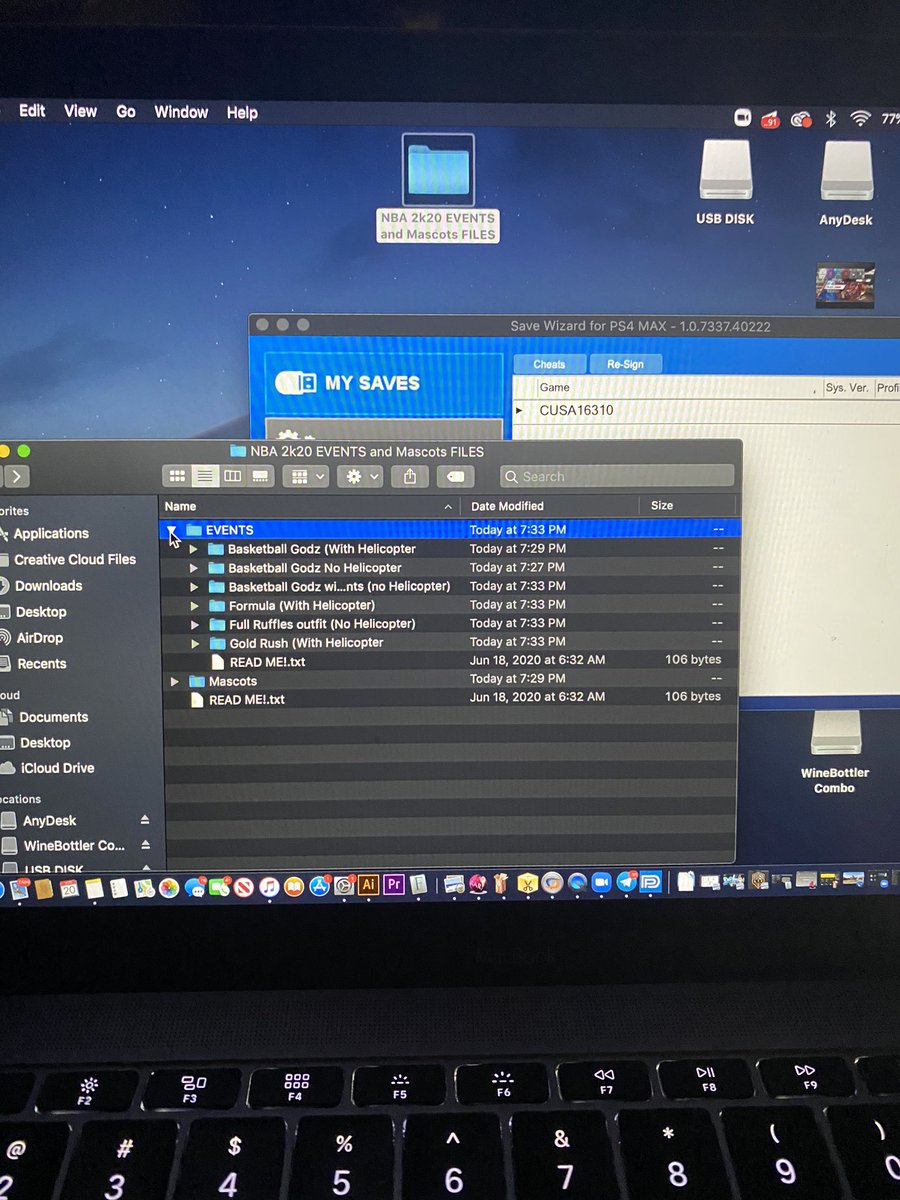The width and height of the screenshot is (900, 1200).
Task: Sort by Date Modified column header
Action: [x=550, y=506]
